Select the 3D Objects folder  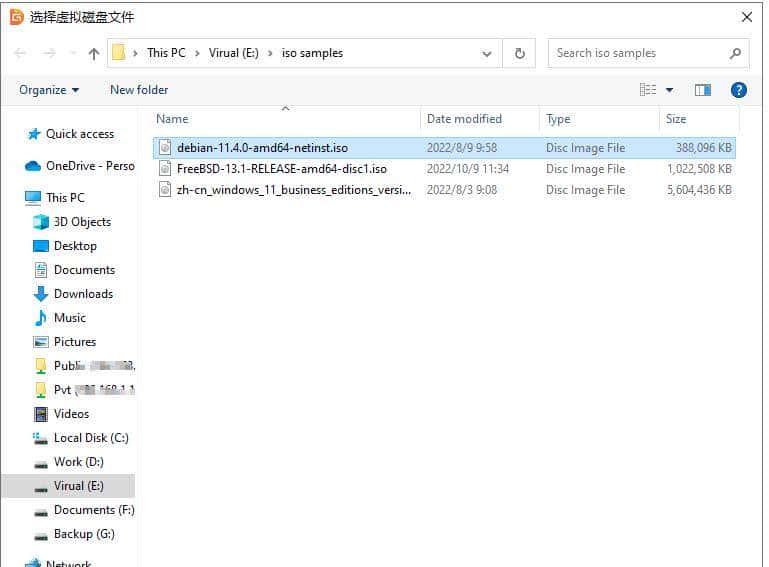tap(81, 222)
